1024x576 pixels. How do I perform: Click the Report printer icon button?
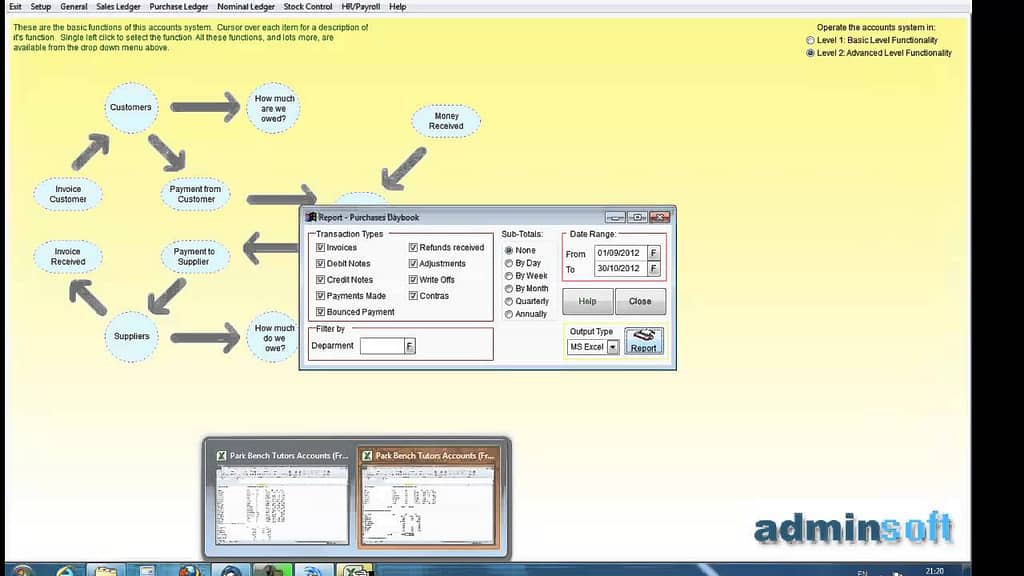643,341
